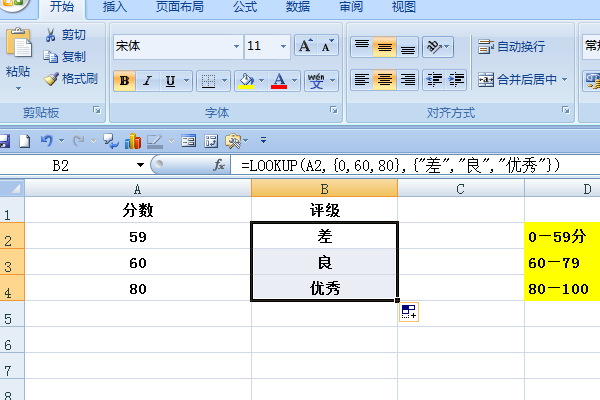The height and width of the screenshot is (400, 600).
Task: Apply the yellow fill color bucket
Action: (x=245, y=81)
